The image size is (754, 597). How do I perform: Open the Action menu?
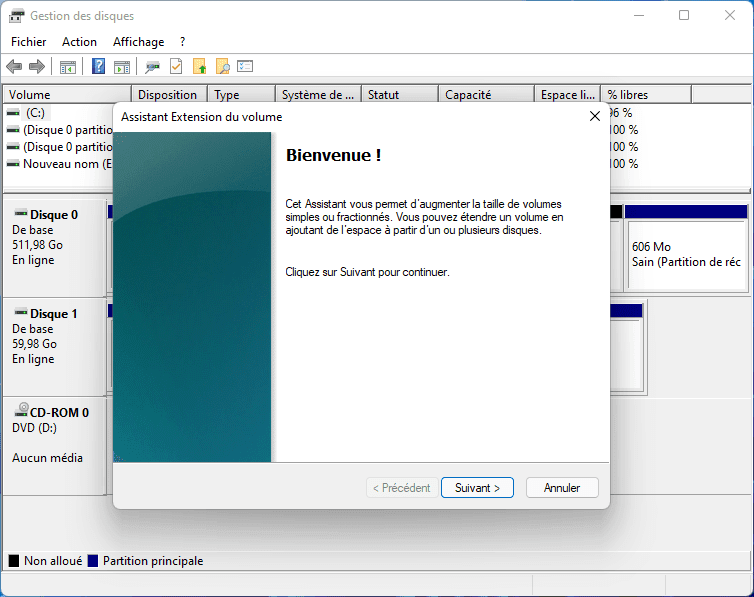[x=79, y=42]
